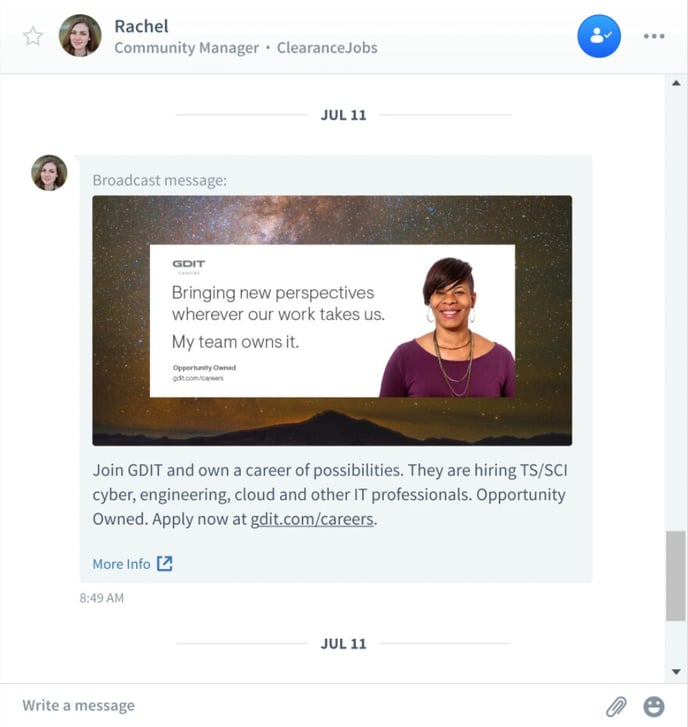This screenshot has height=727, width=688.
Task: Open the emoji picker smiley icon
Action: 654,706
